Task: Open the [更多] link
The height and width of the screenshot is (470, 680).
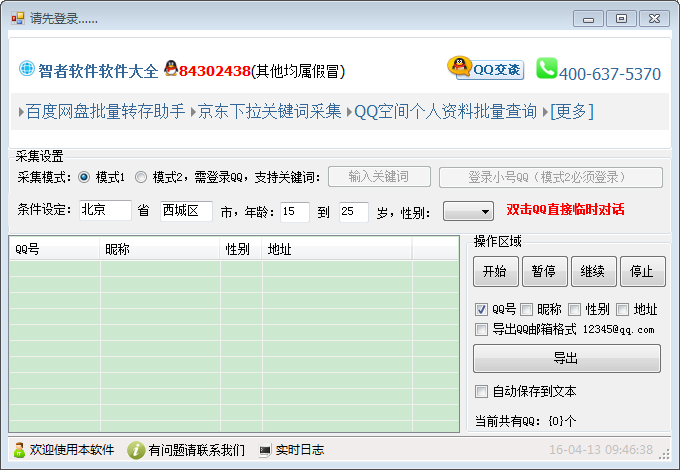Action: tap(572, 111)
